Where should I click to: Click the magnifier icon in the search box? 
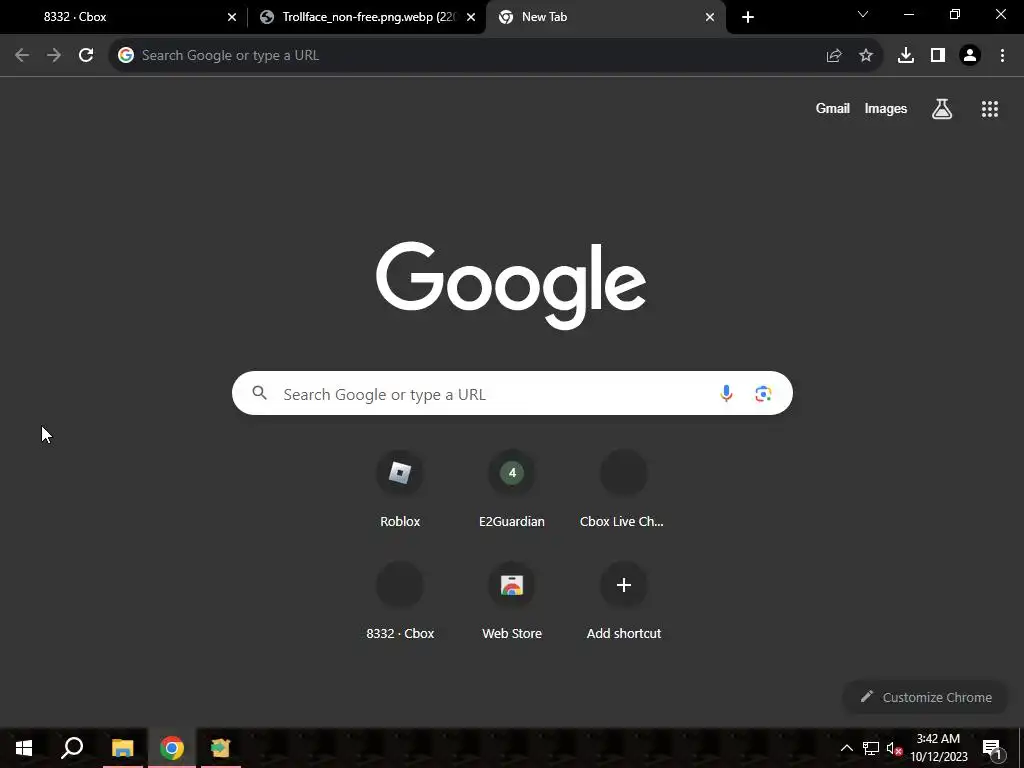pos(260,392)
